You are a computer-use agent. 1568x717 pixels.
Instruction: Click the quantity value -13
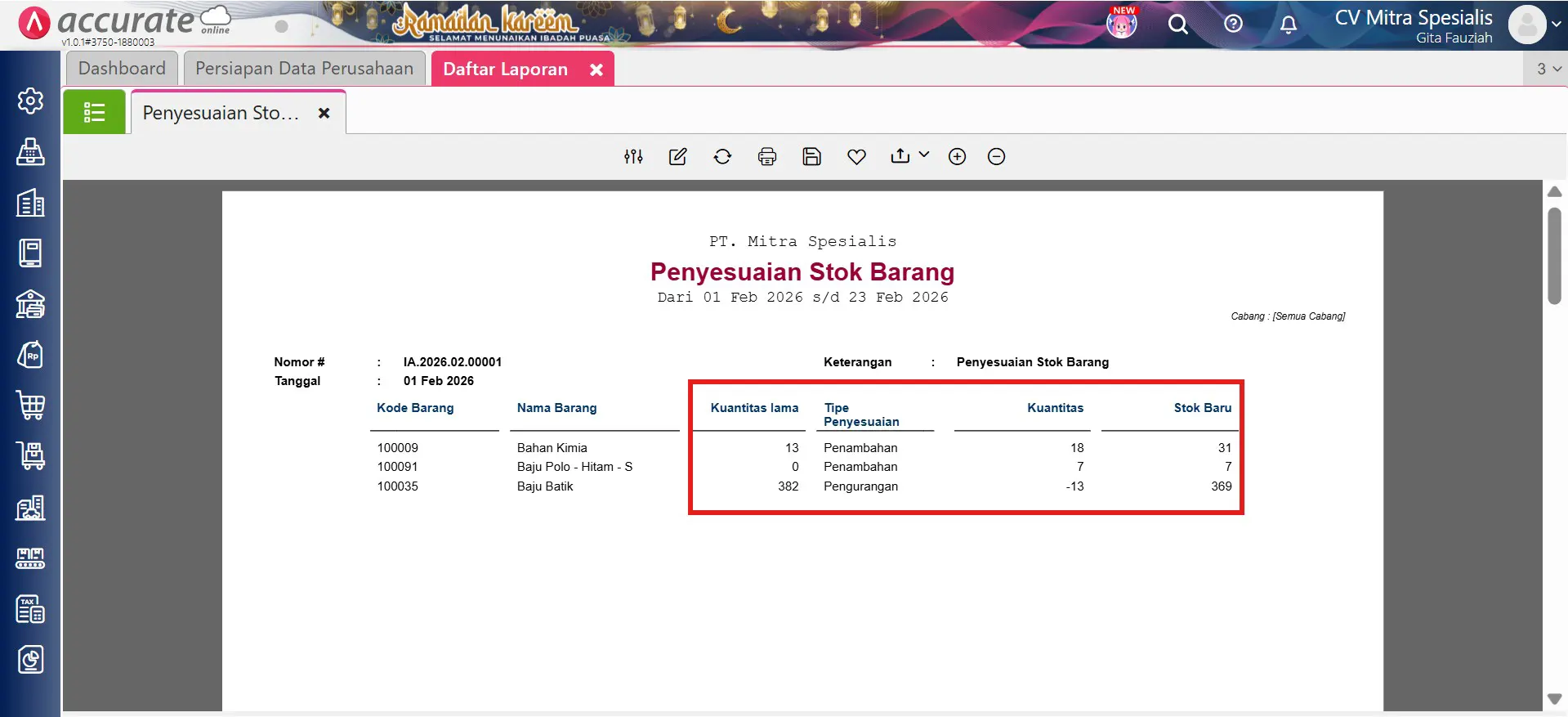tap(1074, 486)
